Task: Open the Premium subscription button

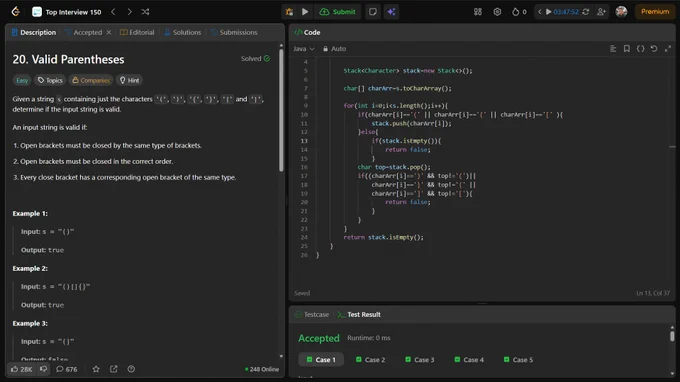Action: click(x=655, y=12)
